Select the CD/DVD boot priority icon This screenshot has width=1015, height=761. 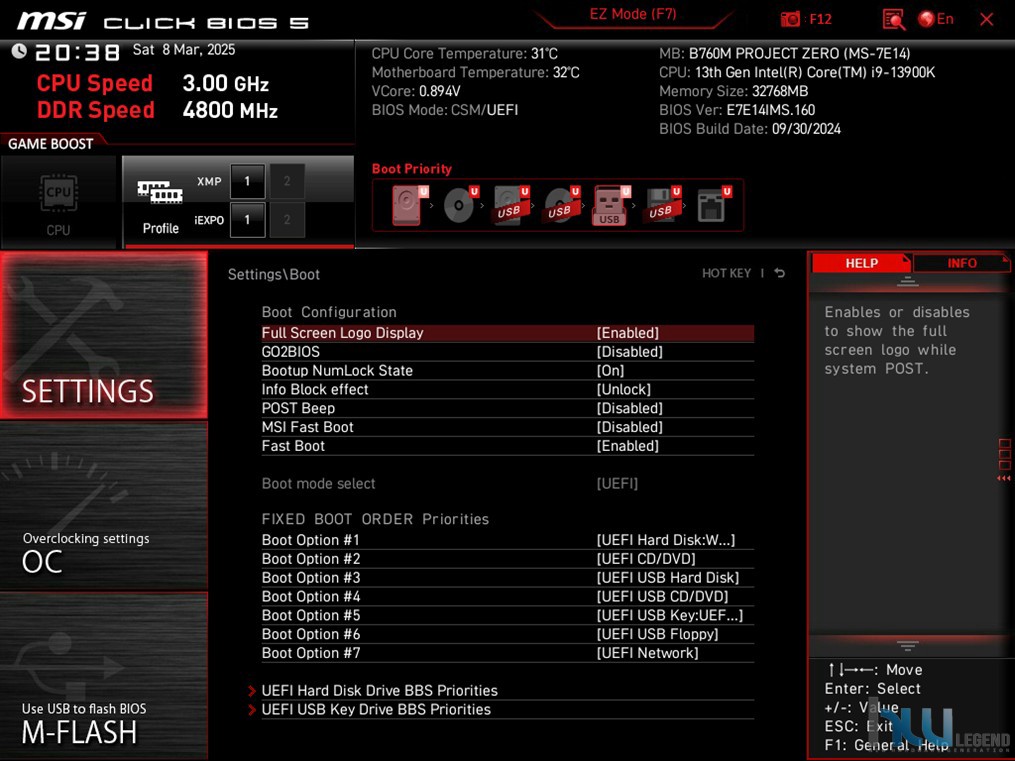point(461,205)
